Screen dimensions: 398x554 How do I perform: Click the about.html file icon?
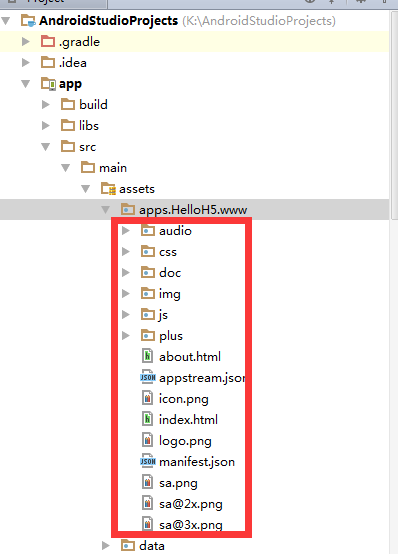pyautogui.click(x=147, y=356)
